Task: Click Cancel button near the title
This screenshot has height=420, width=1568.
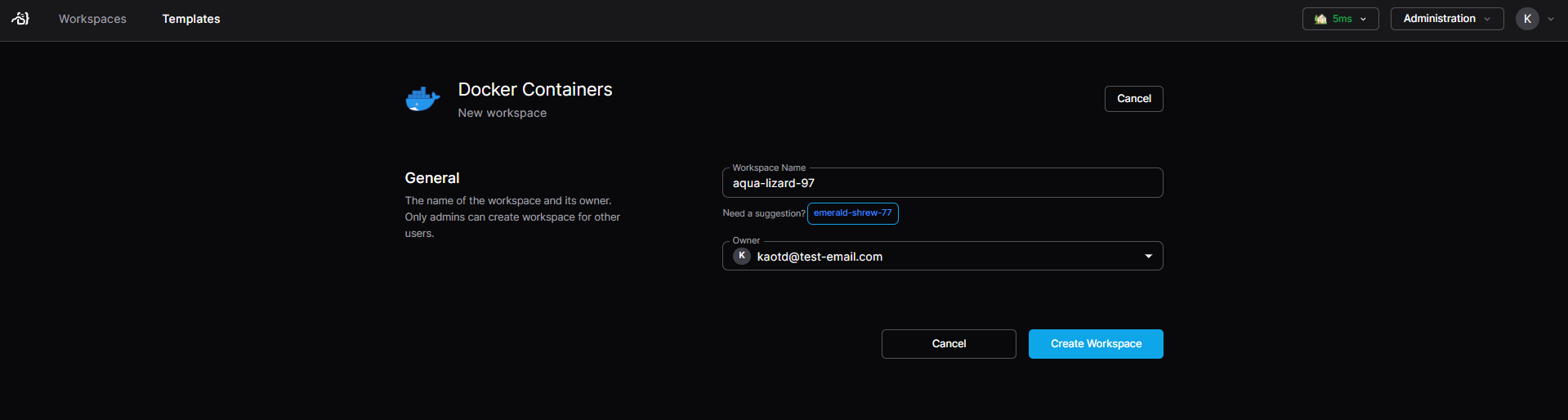Action: point(1134,99)
